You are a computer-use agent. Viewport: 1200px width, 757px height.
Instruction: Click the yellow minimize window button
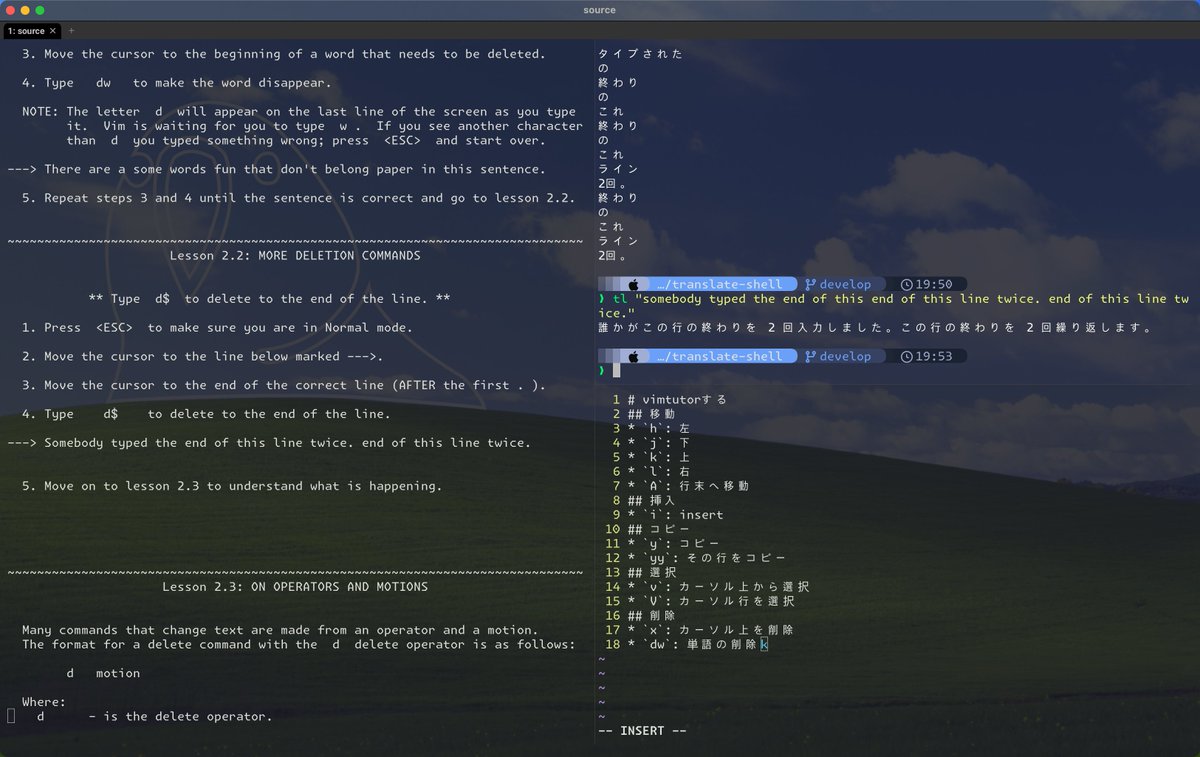pos(25,10)
